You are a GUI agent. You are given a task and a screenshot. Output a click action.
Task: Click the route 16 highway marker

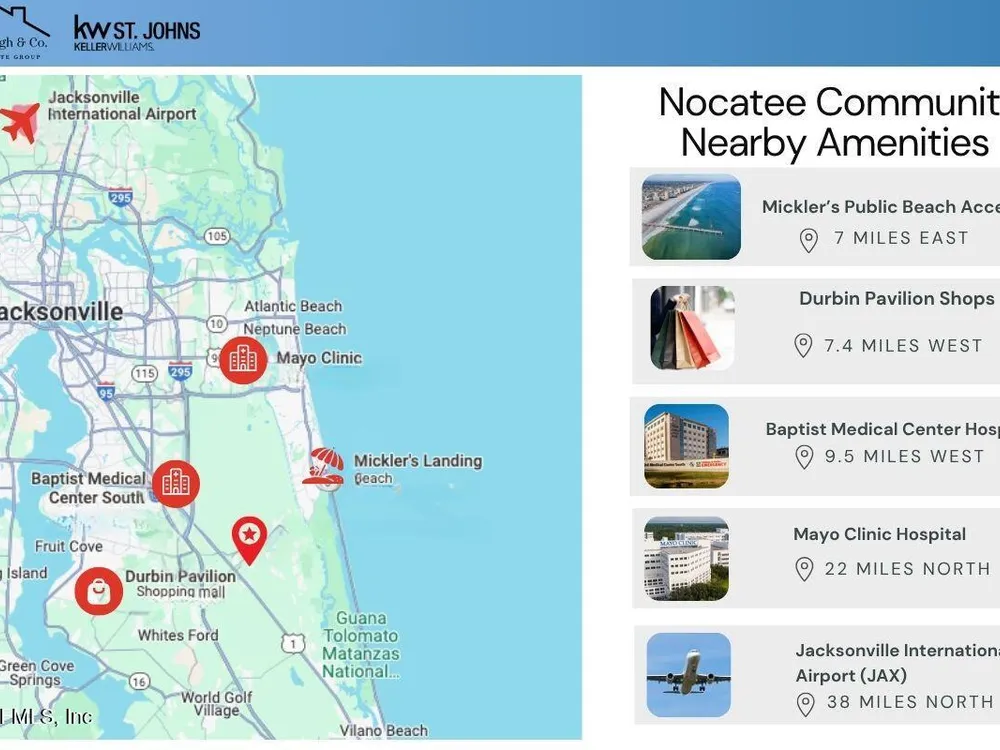tap(139, 681)
